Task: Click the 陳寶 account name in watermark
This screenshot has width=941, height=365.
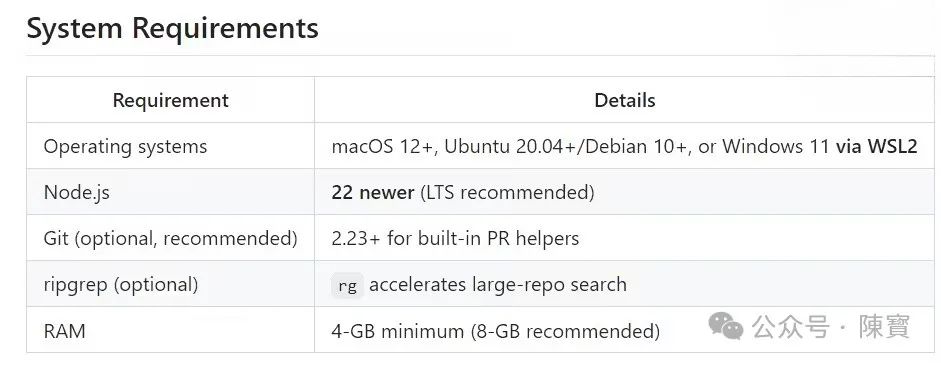Action: coord(885,327)
